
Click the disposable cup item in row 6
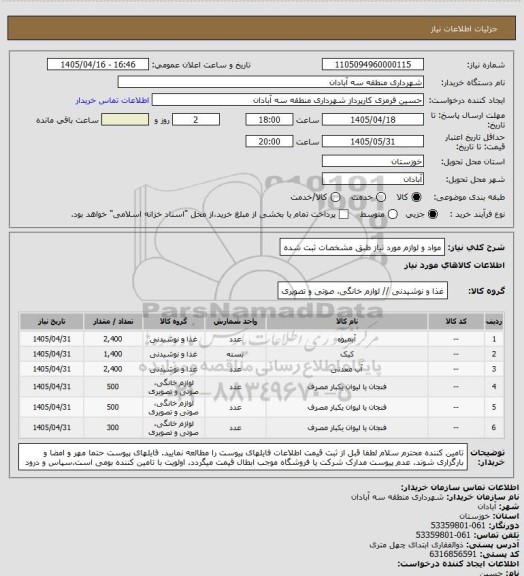pos(347,428)
